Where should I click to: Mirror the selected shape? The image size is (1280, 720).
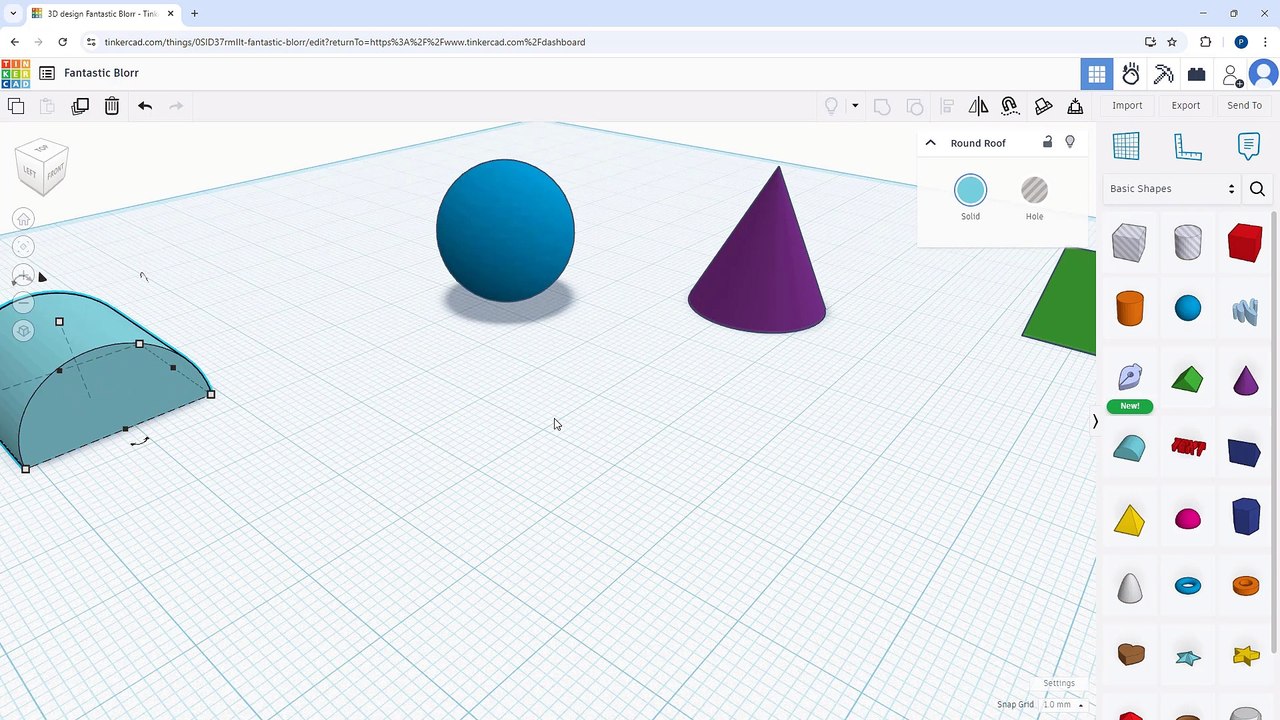(978, 106)
